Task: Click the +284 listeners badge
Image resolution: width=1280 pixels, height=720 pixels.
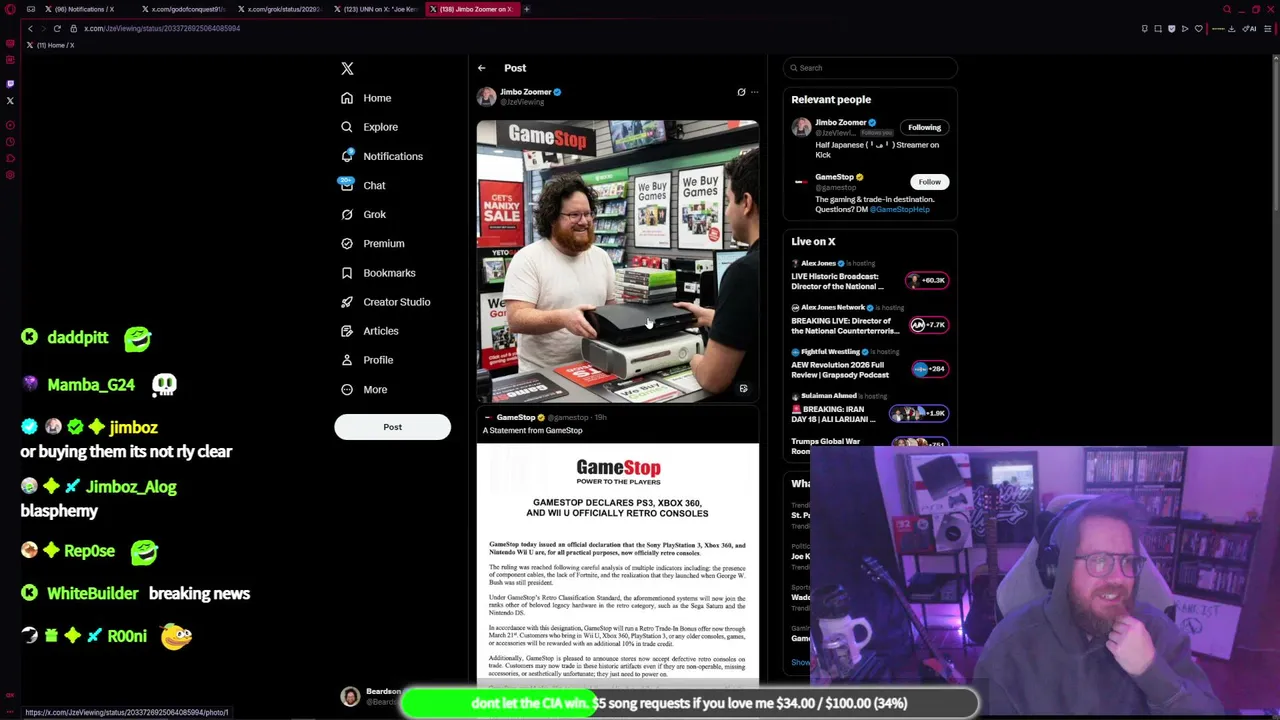Action: click(x=929, y=369)
